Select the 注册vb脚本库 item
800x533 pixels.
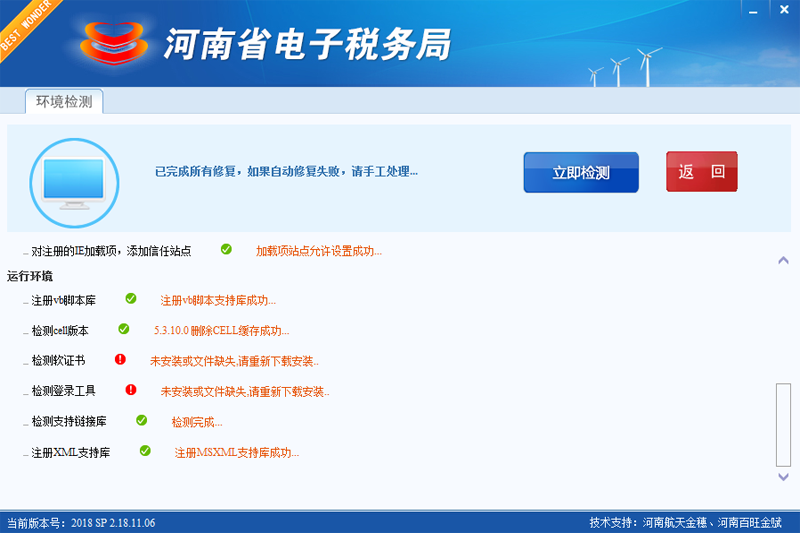pos(63,300)
